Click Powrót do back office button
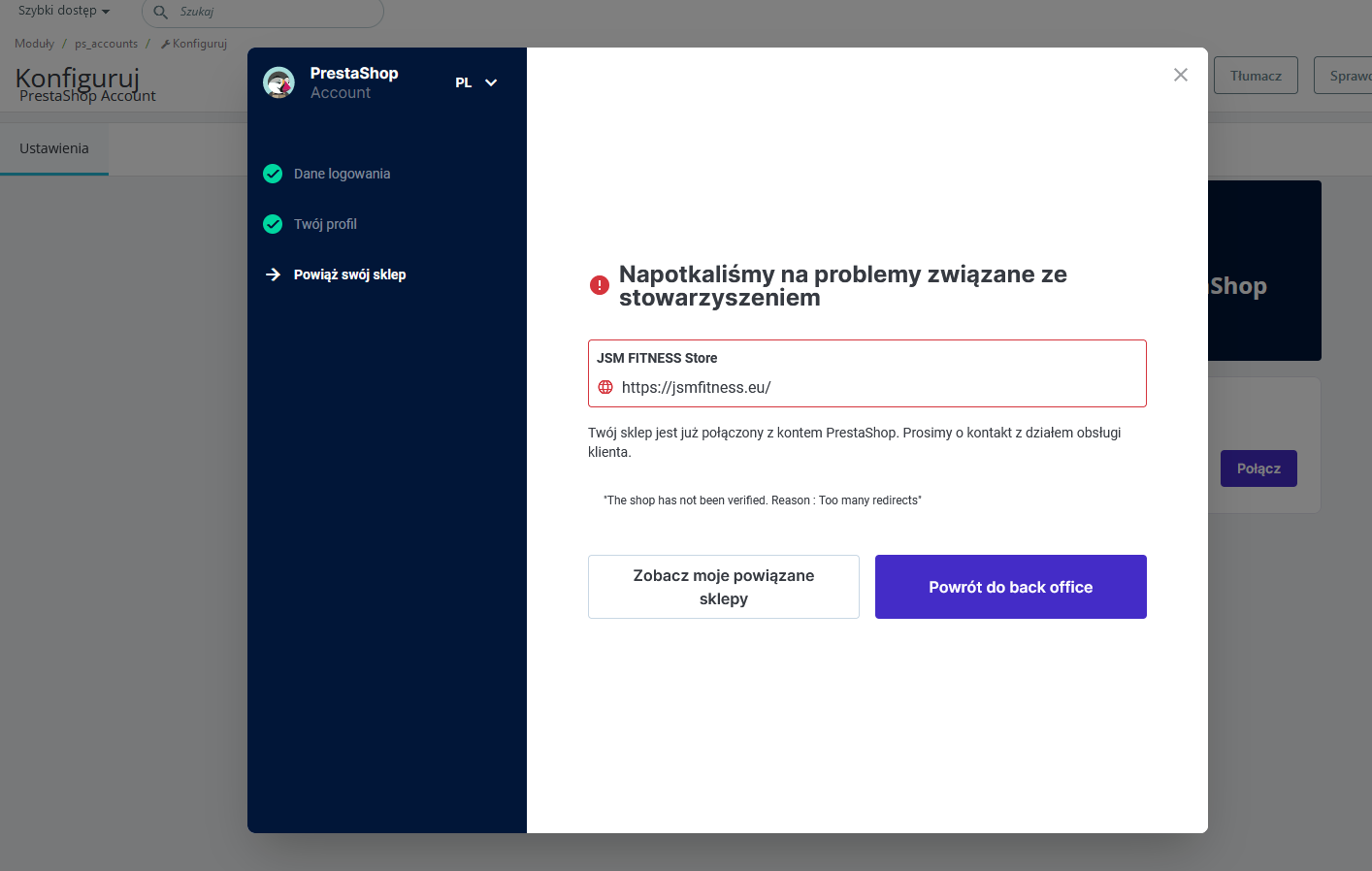 (1011, 587)
